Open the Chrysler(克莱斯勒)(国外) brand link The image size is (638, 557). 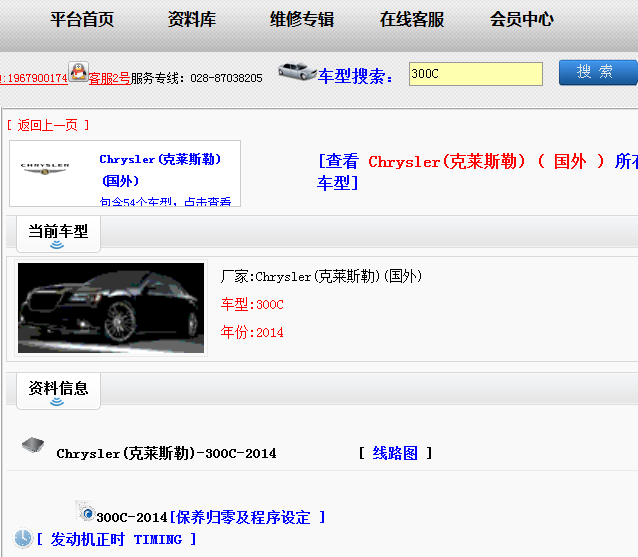(160, 170)
